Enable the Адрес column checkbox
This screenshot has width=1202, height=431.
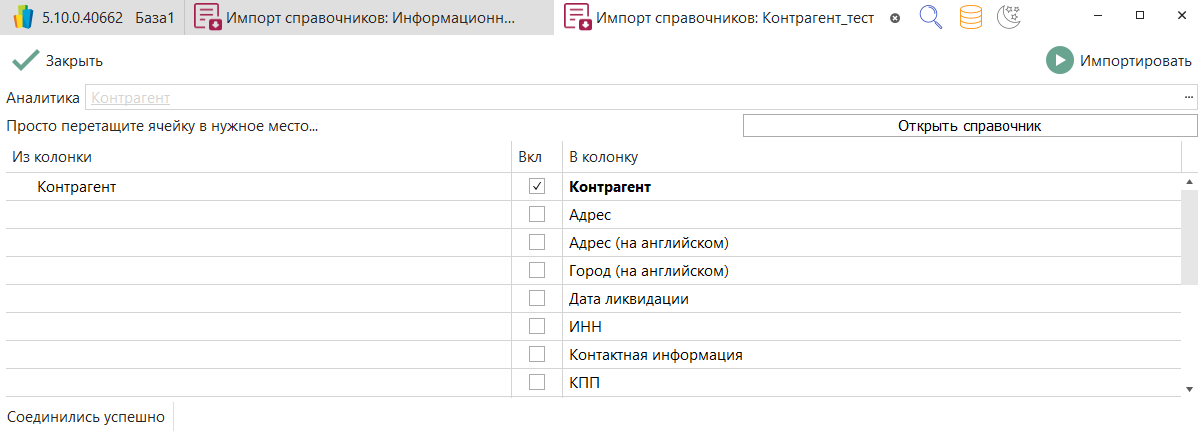pyautogui.click(x=537, y=215)
